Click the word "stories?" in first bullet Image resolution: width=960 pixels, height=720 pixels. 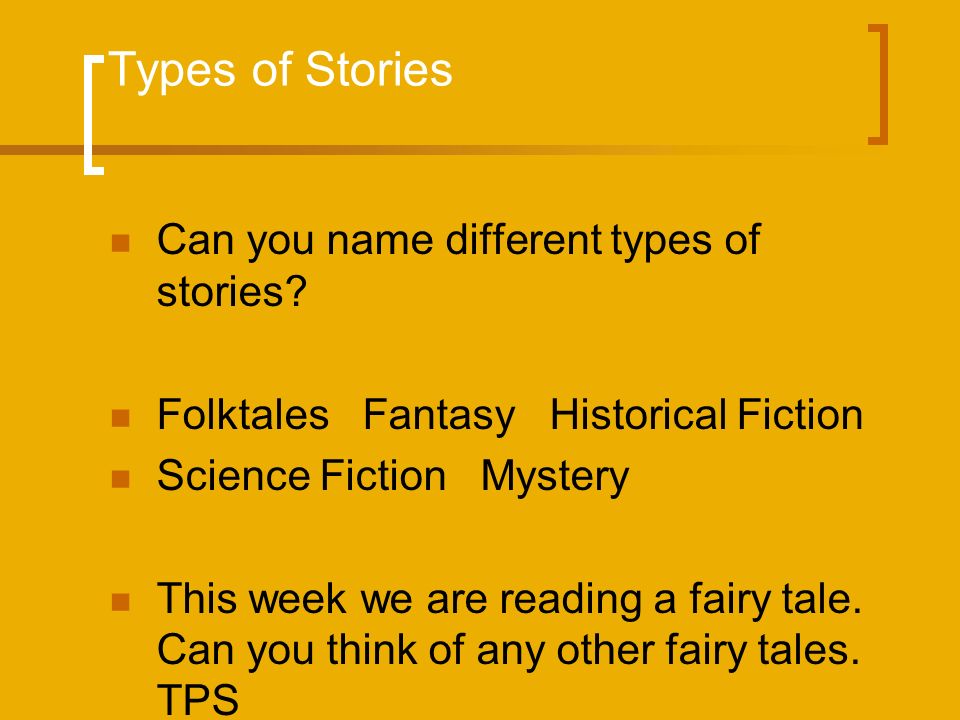point(231,291)
